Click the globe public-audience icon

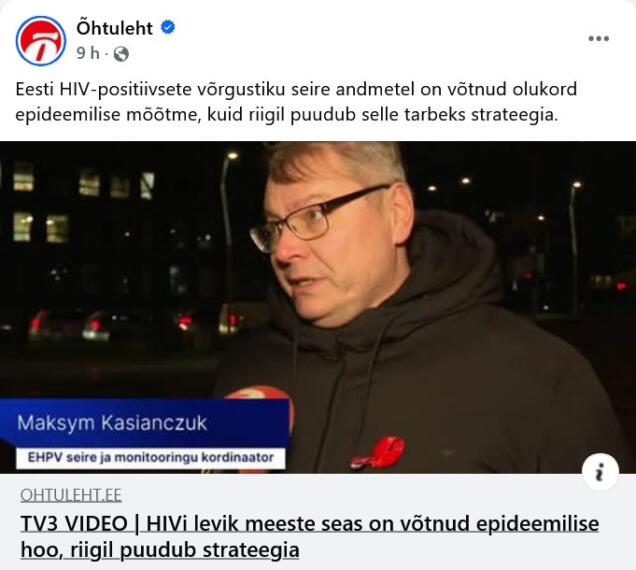[x=121, y=54]
